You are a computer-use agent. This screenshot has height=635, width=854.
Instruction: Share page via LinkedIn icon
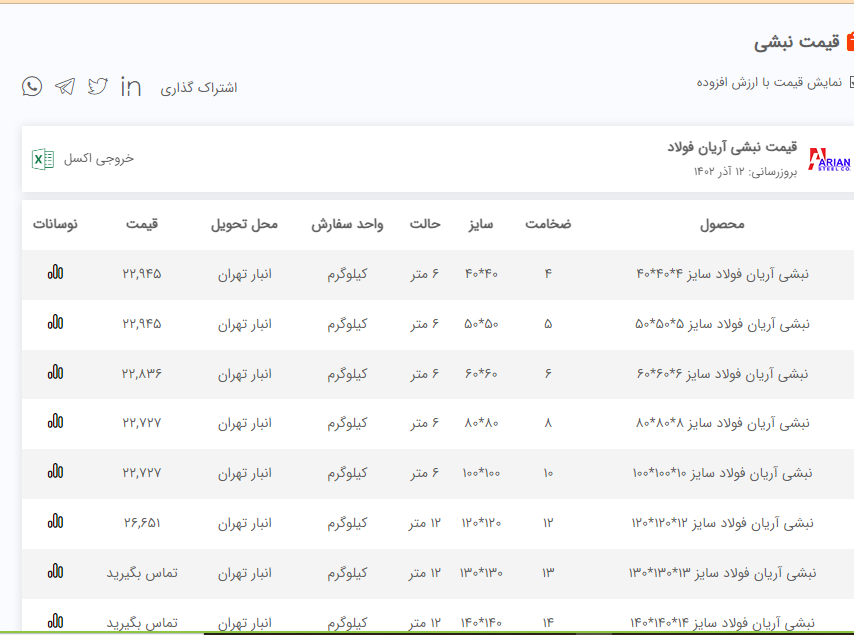(131, 87)
